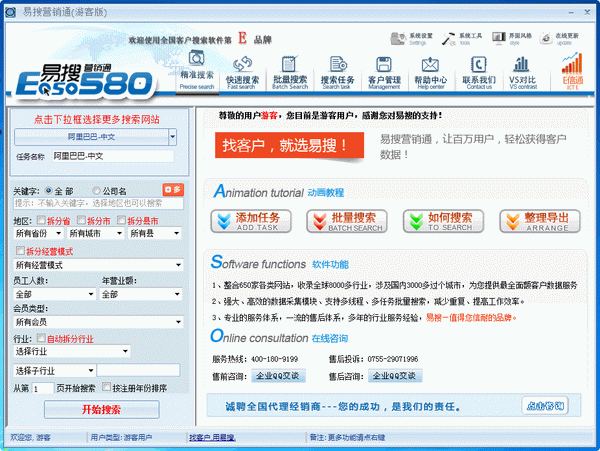Open 界面风格 style icon
The height and width of the screenshot is (451, 600).
point(512,39)
